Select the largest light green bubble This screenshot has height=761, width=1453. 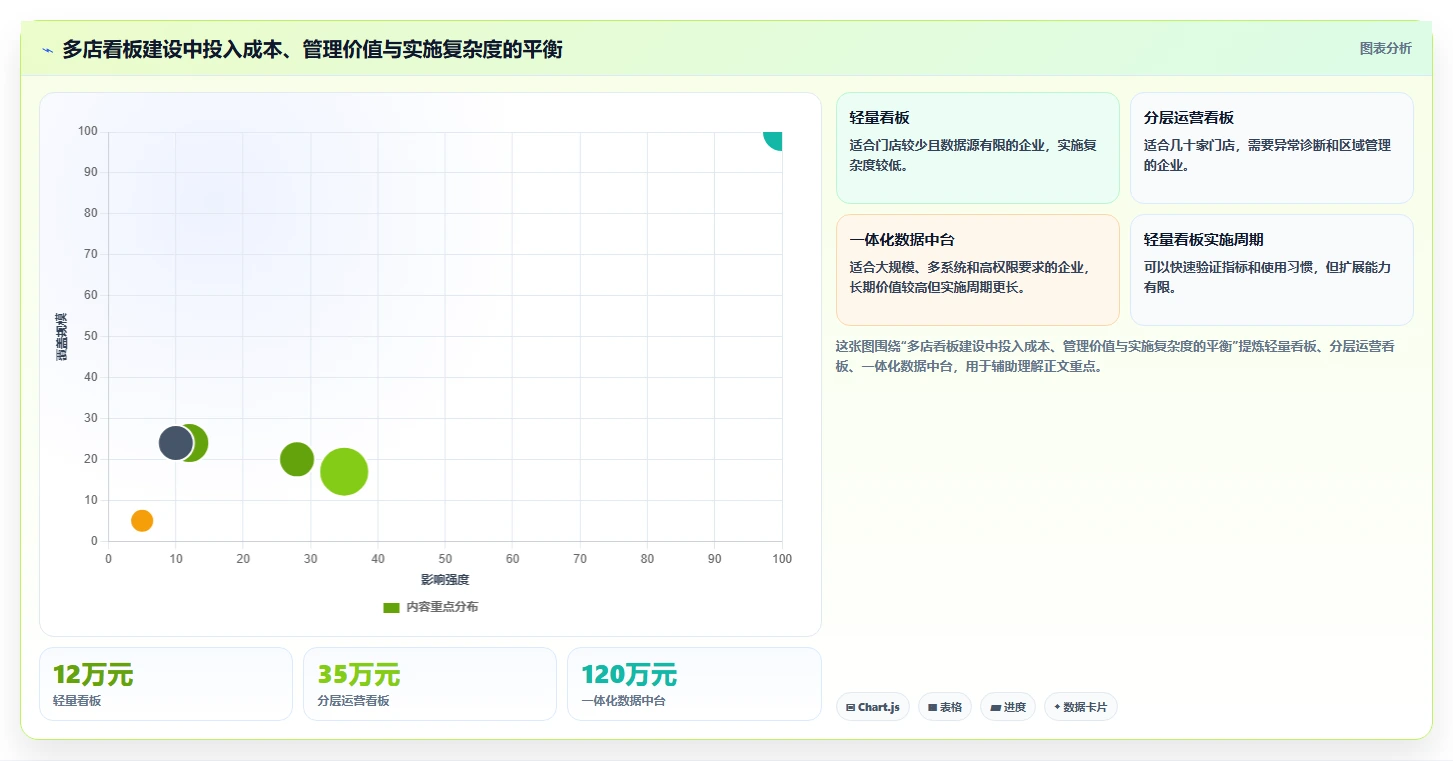(x=344, y=472)
